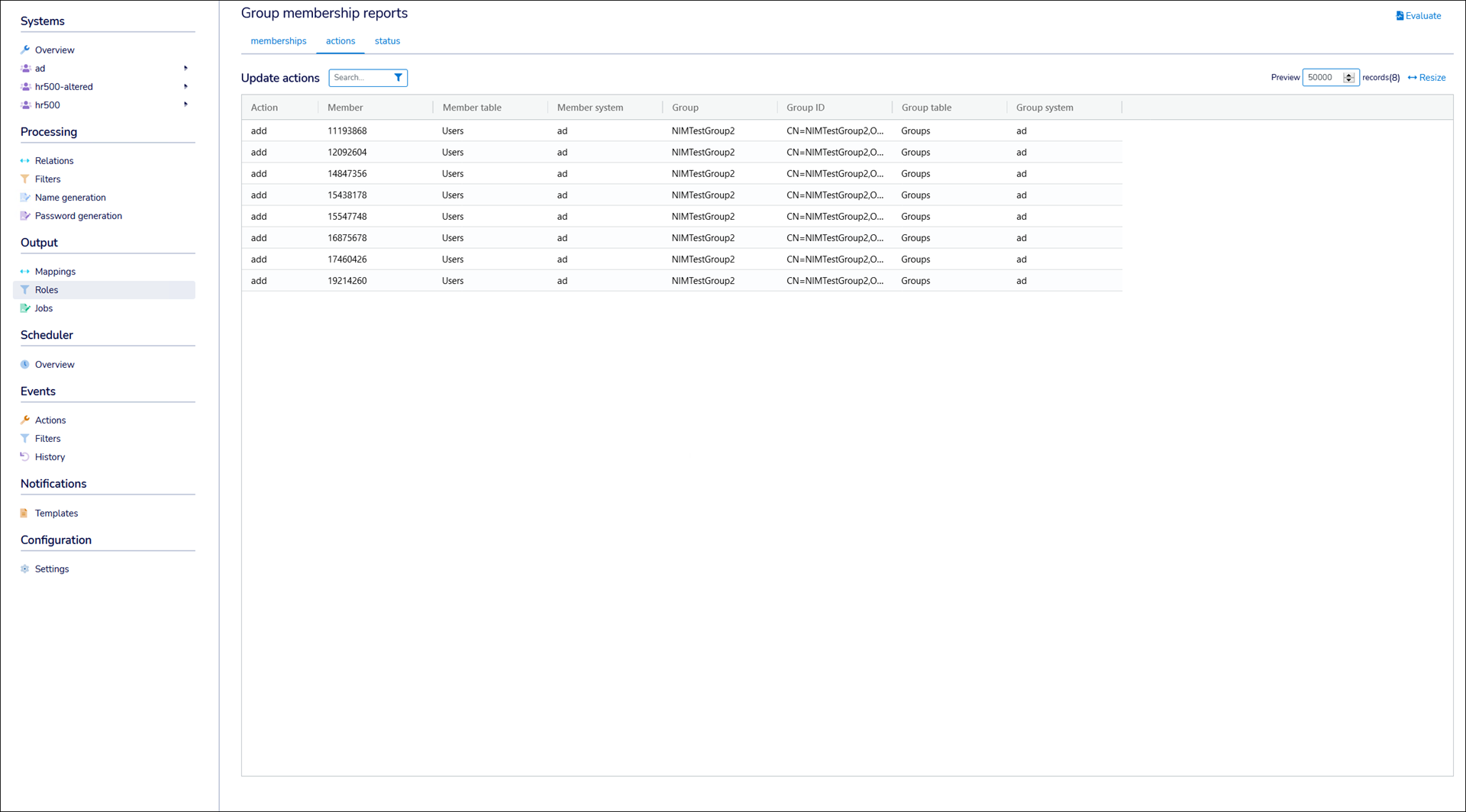Open Name generation in the sidebar
Viewport: 1466px width, 812px height.
70,198
